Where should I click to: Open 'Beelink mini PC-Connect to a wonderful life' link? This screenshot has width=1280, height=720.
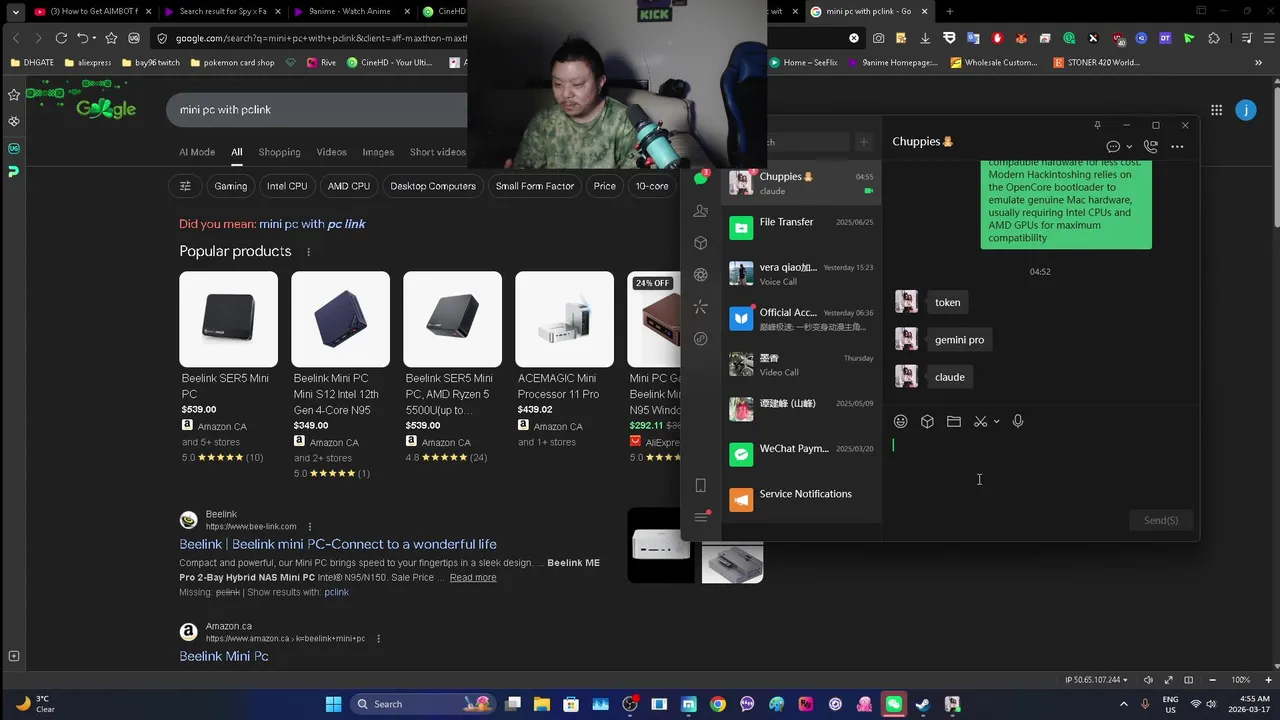338,544
